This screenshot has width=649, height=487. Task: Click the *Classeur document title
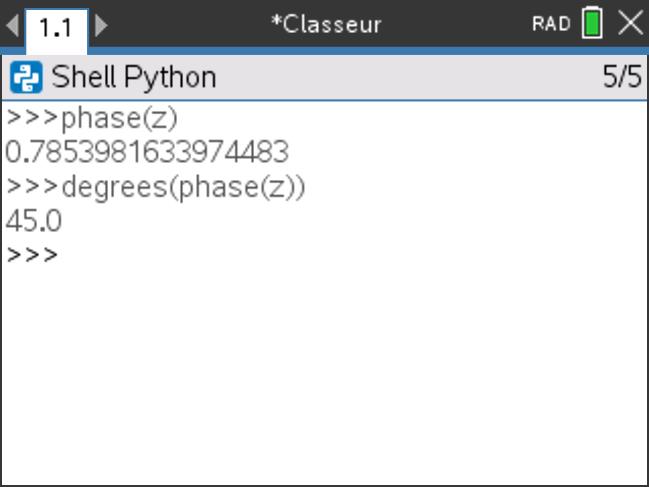tap(326, 24)
